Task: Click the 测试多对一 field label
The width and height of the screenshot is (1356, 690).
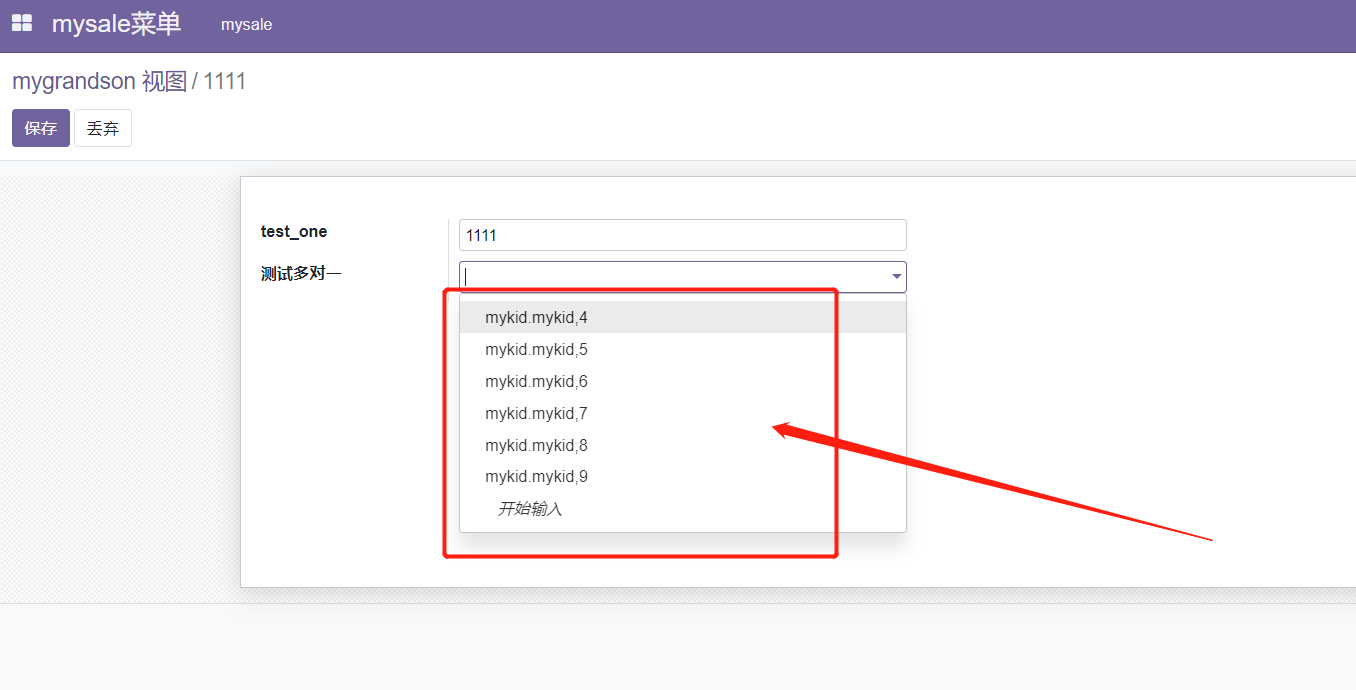Action: [x=301, y=272]
